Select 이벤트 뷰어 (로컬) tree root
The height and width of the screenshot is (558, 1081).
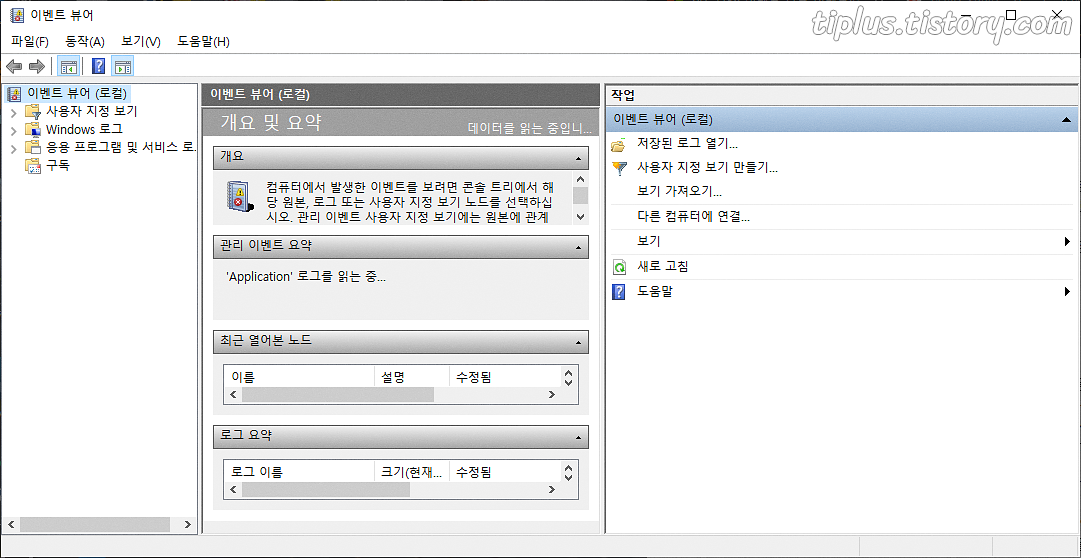pyautogui.click(x=77, y=93)
